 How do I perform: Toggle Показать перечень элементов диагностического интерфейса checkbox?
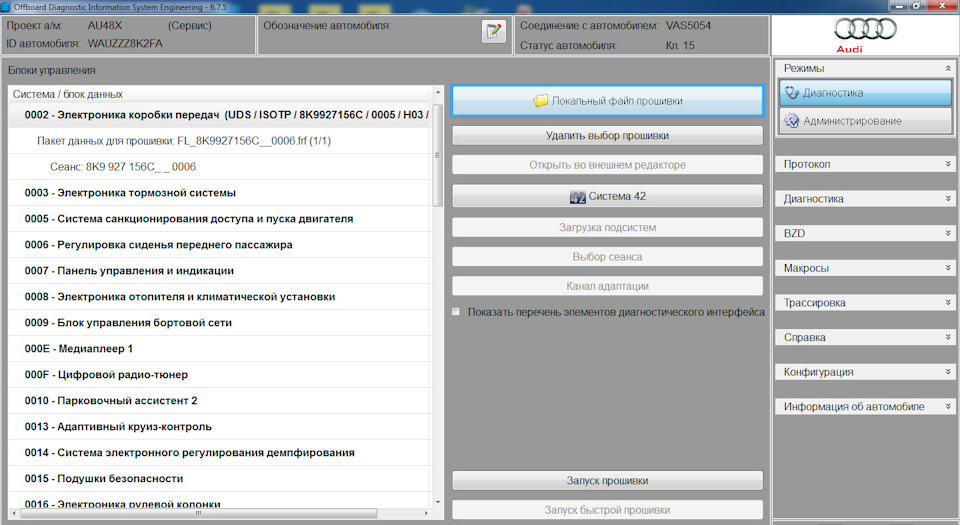pyautogui.click(x=456, y=311)
